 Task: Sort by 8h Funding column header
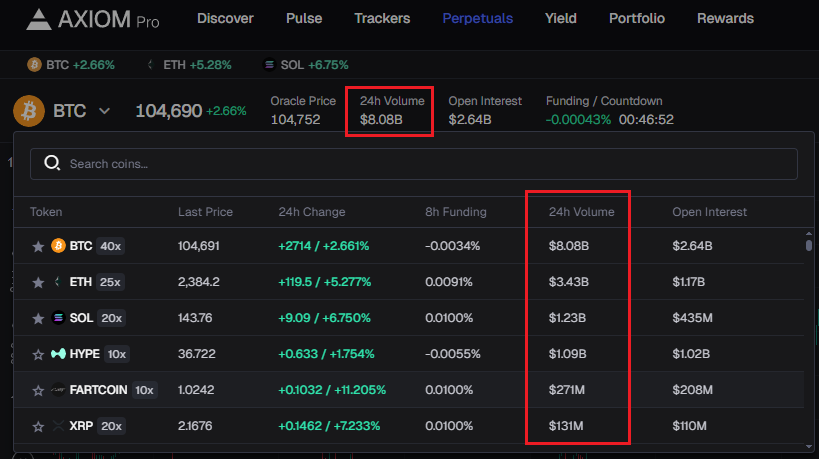coord(455,212)
